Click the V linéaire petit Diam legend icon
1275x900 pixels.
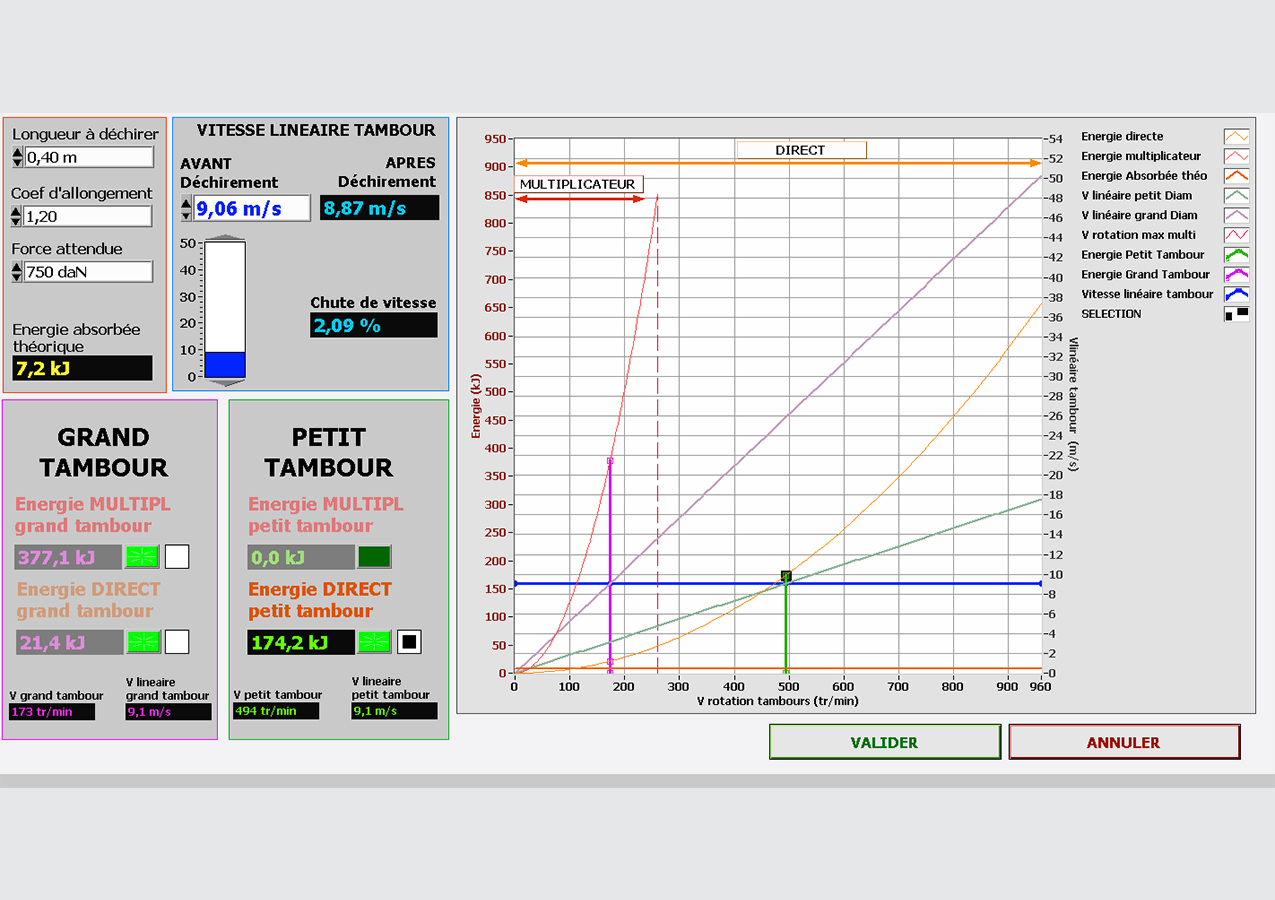tap(1237, 196)
